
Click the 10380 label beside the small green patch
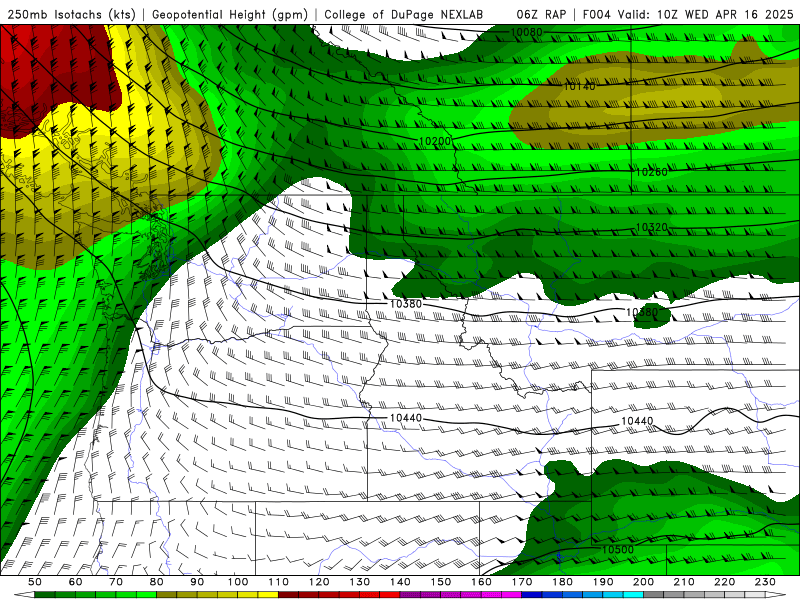(642, 312)
